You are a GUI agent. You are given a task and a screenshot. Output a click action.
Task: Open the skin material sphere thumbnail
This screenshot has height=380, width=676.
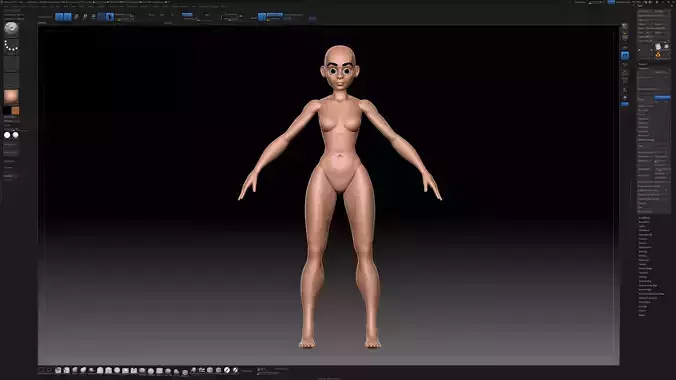(11, 97)
